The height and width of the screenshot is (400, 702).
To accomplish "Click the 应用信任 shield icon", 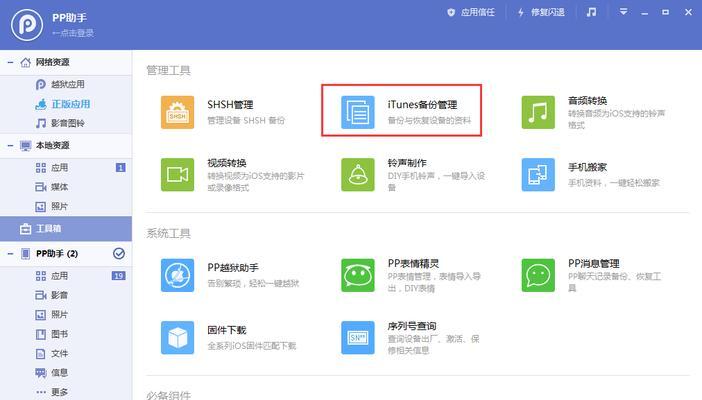I will pyautogui.click(x=451, y=13).
